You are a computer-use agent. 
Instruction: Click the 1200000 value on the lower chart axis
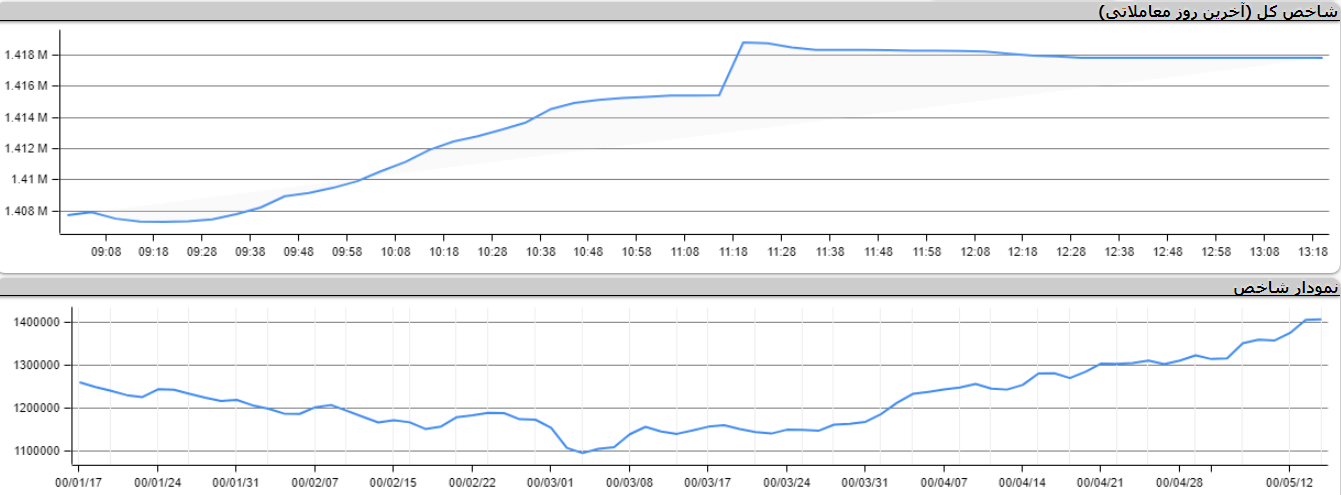[x=37, y=408]
